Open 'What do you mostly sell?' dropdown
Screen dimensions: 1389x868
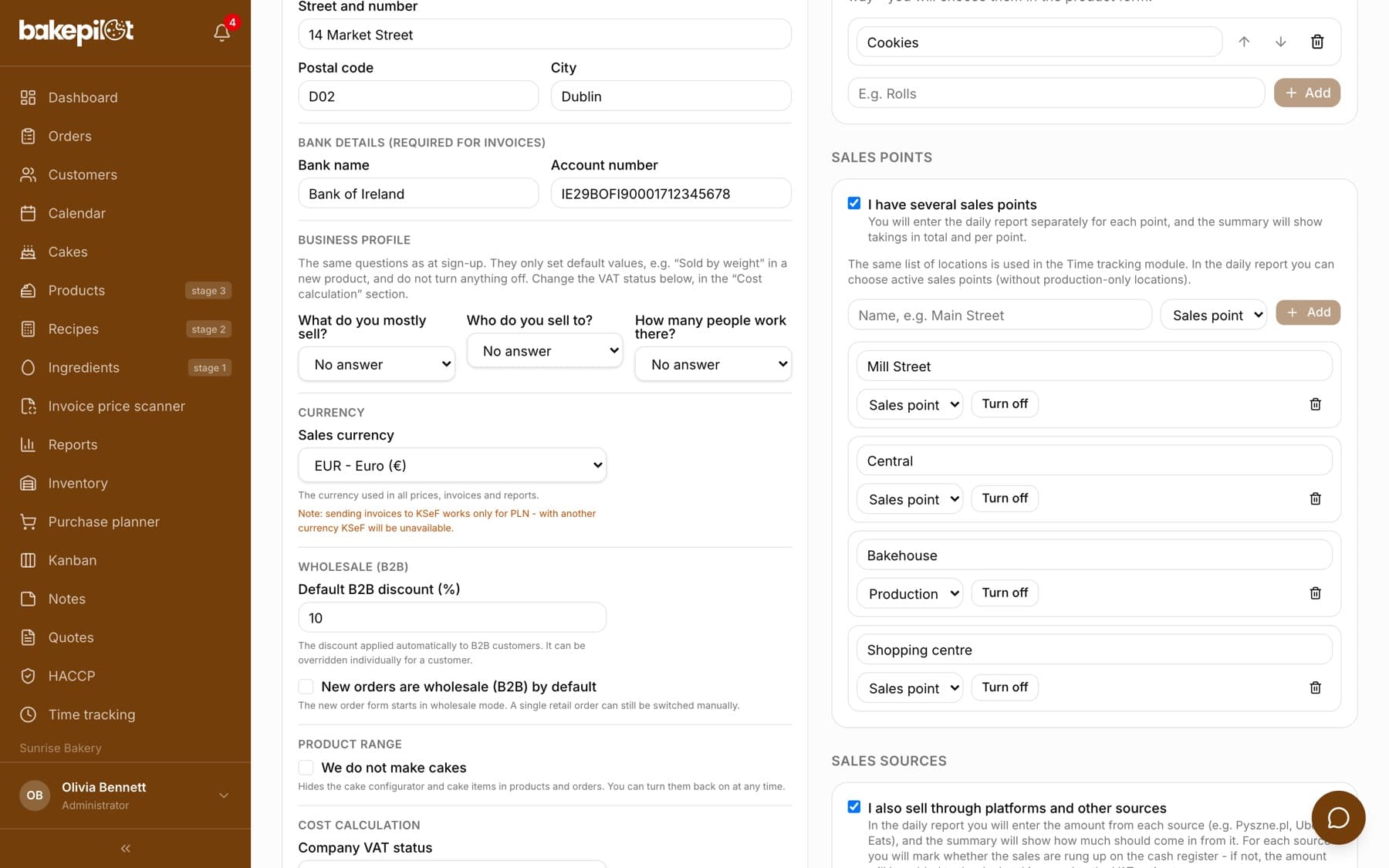tap(377, 364)
